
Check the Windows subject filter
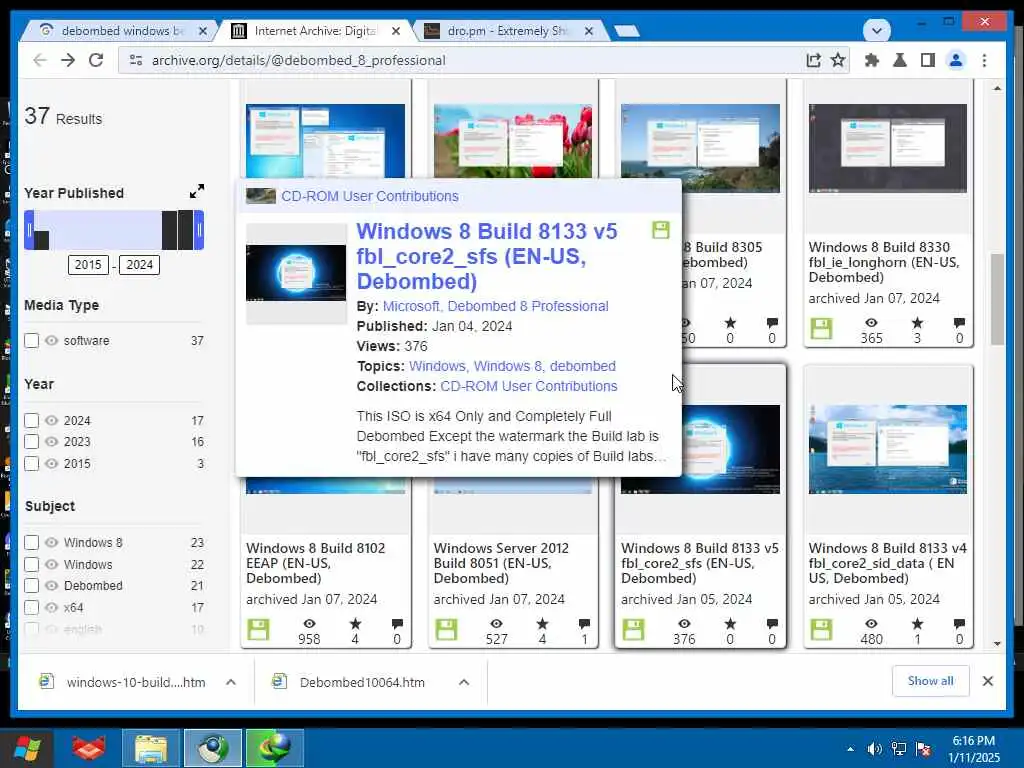[31, 564]
